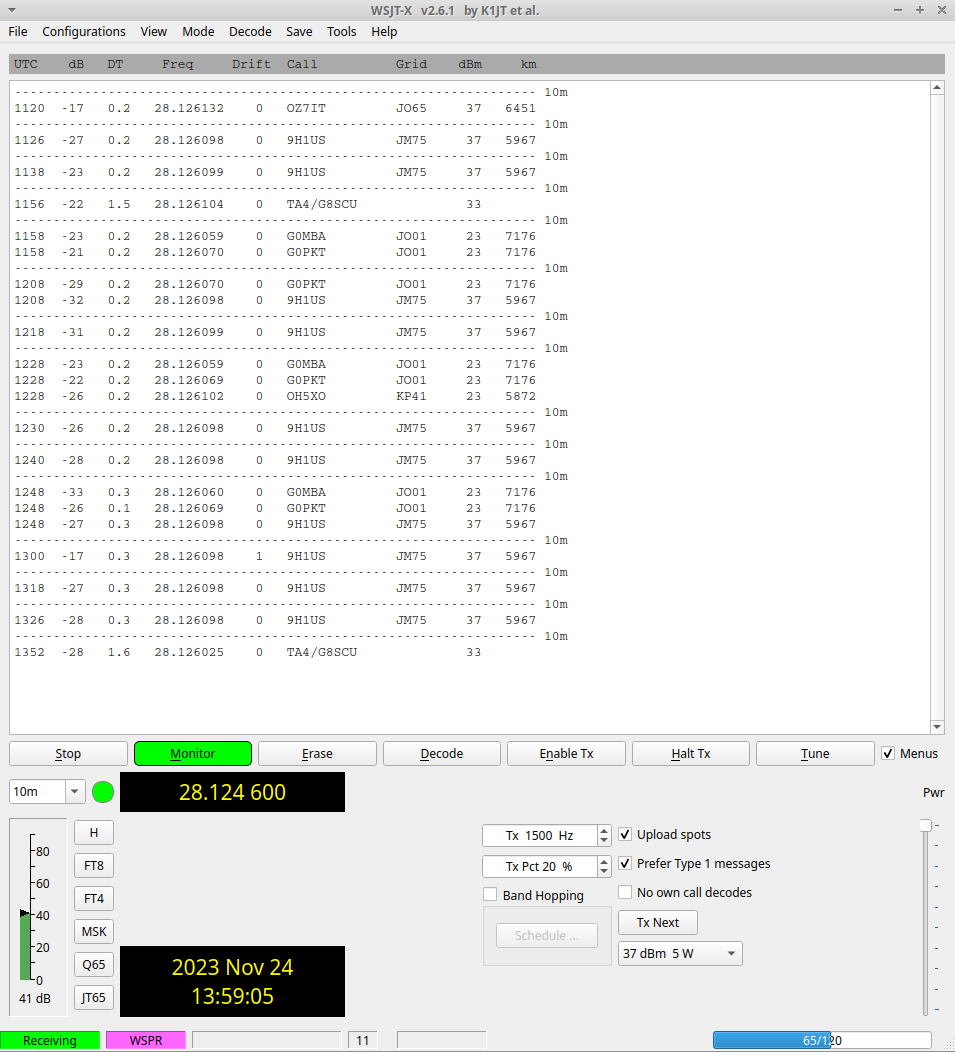Adjust the Pwr slider handle
The image size is (955, 1052).
pyautogui.click(x=925, y=825)
